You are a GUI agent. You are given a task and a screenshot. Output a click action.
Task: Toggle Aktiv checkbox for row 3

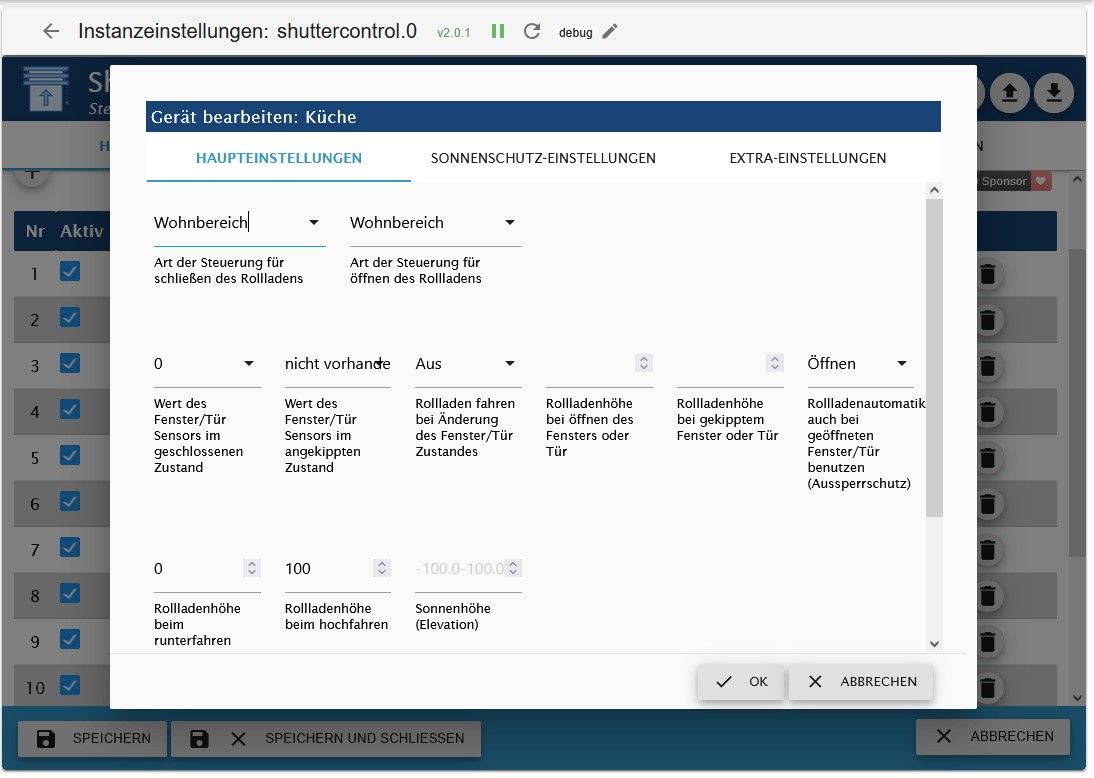[x=70, y=363]
